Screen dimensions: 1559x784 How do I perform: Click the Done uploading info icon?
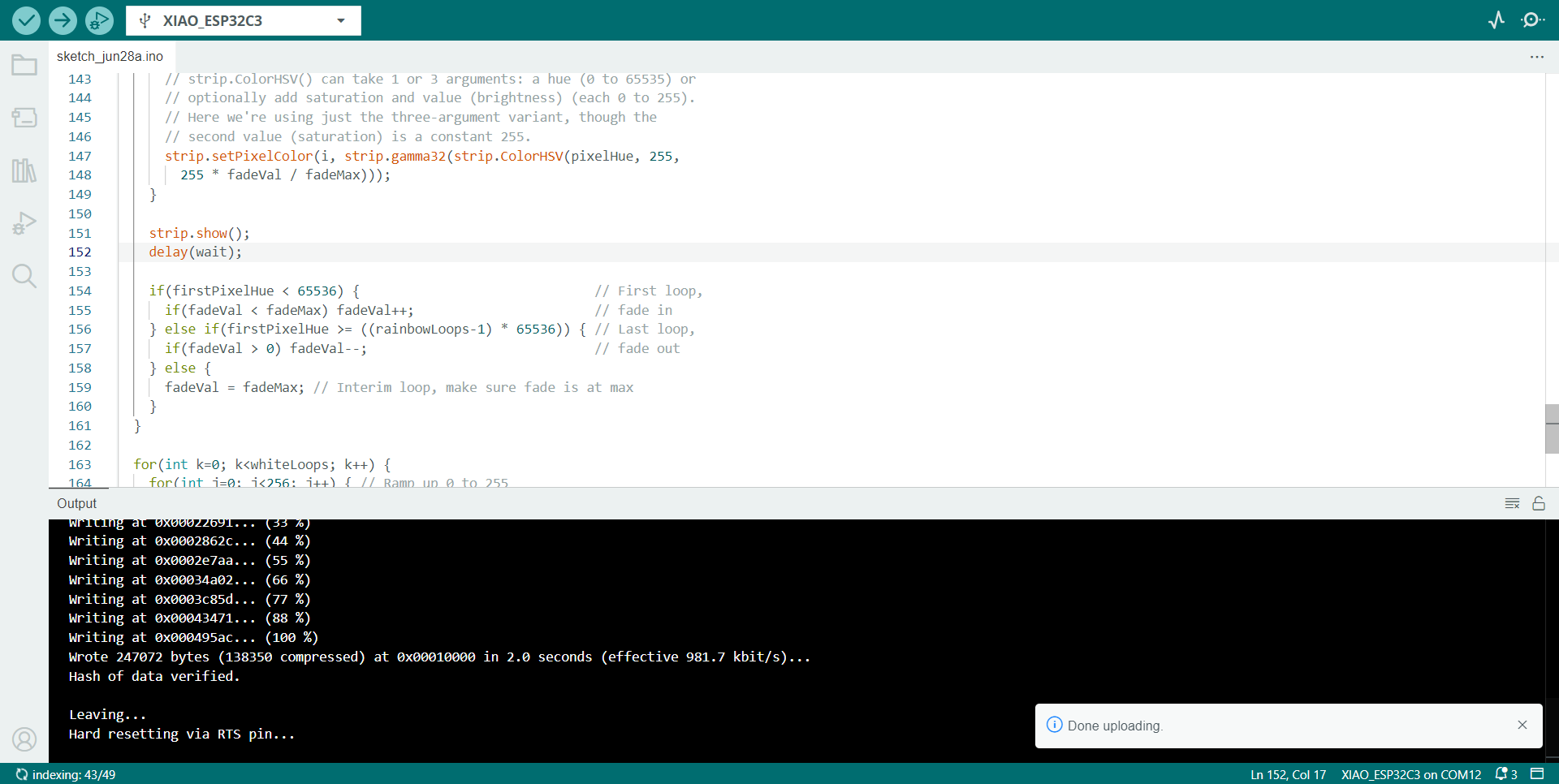[1055, 725]
